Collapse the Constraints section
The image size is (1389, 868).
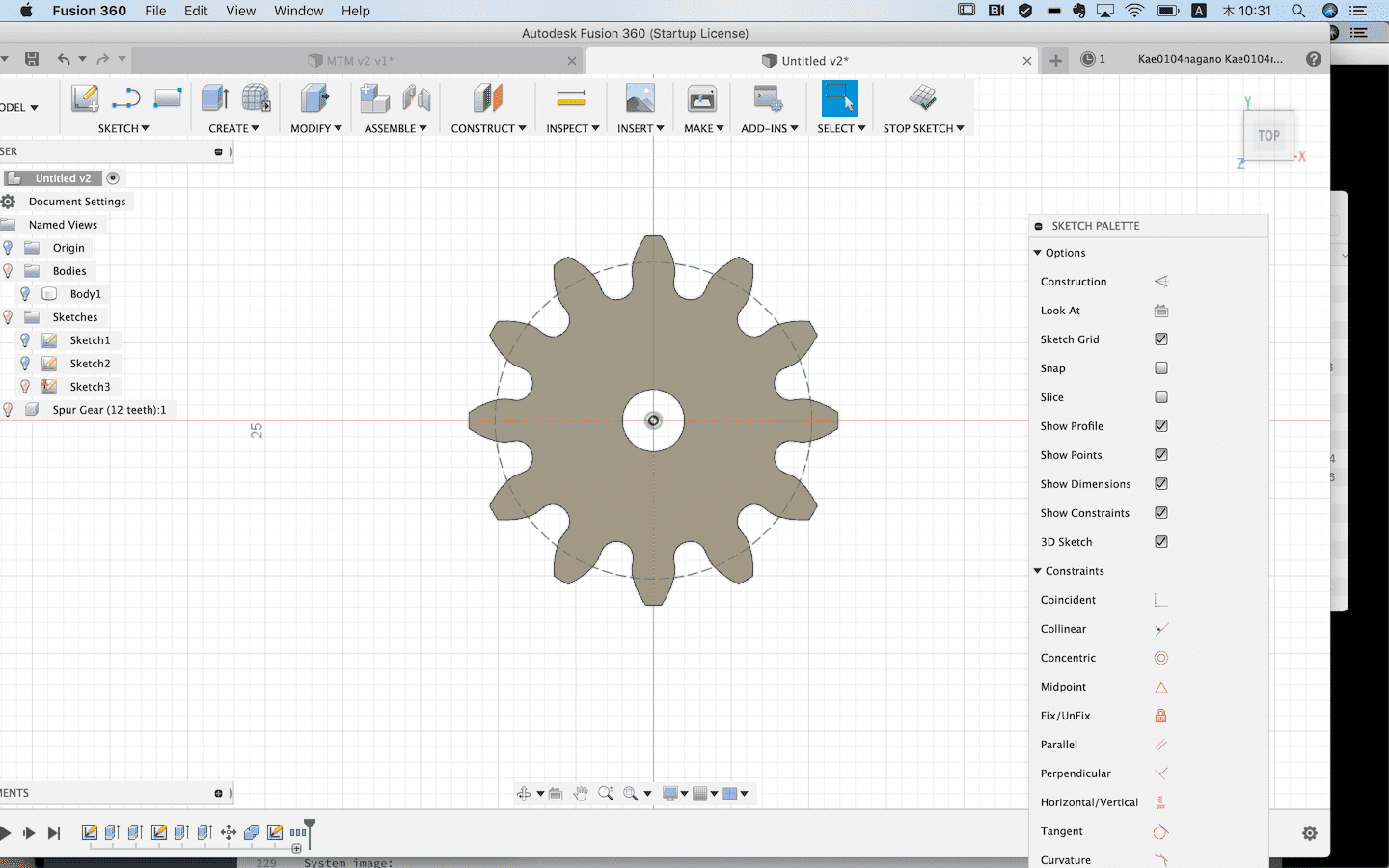[x=1038, y=571]
